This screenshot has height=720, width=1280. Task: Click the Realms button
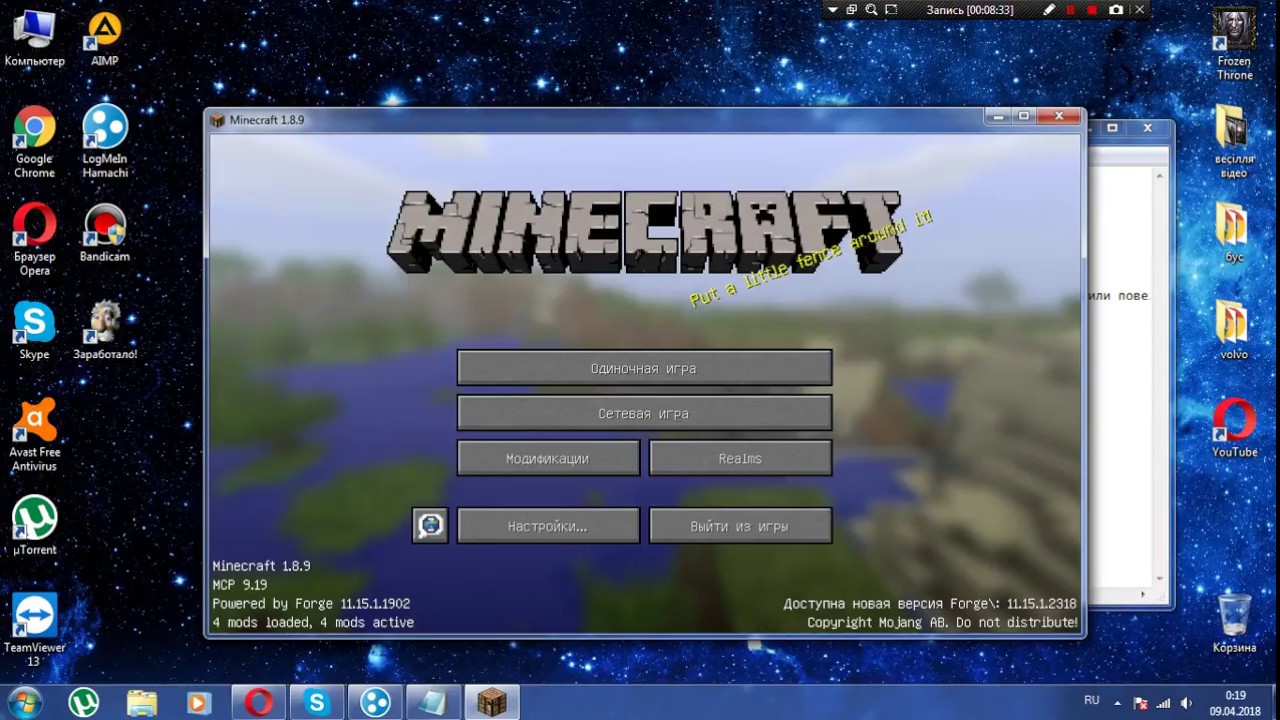pos(740,458)
